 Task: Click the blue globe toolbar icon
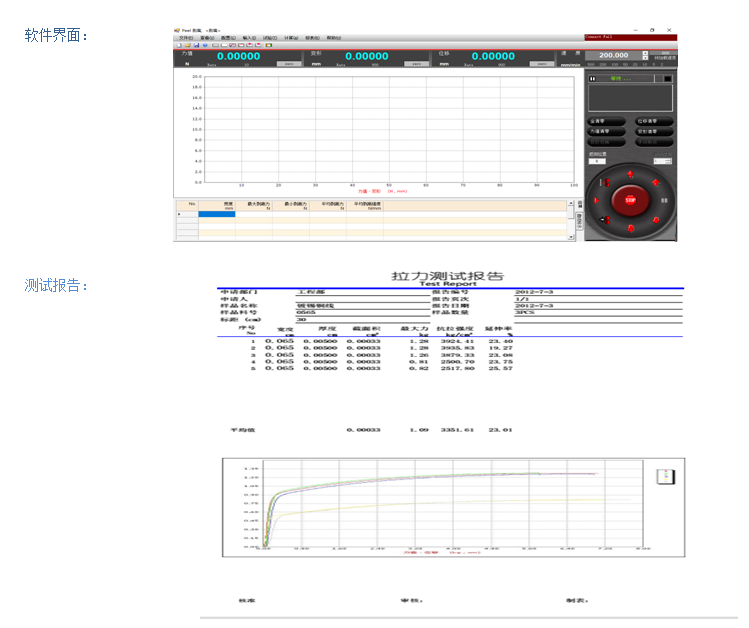(x=205, y=45)
